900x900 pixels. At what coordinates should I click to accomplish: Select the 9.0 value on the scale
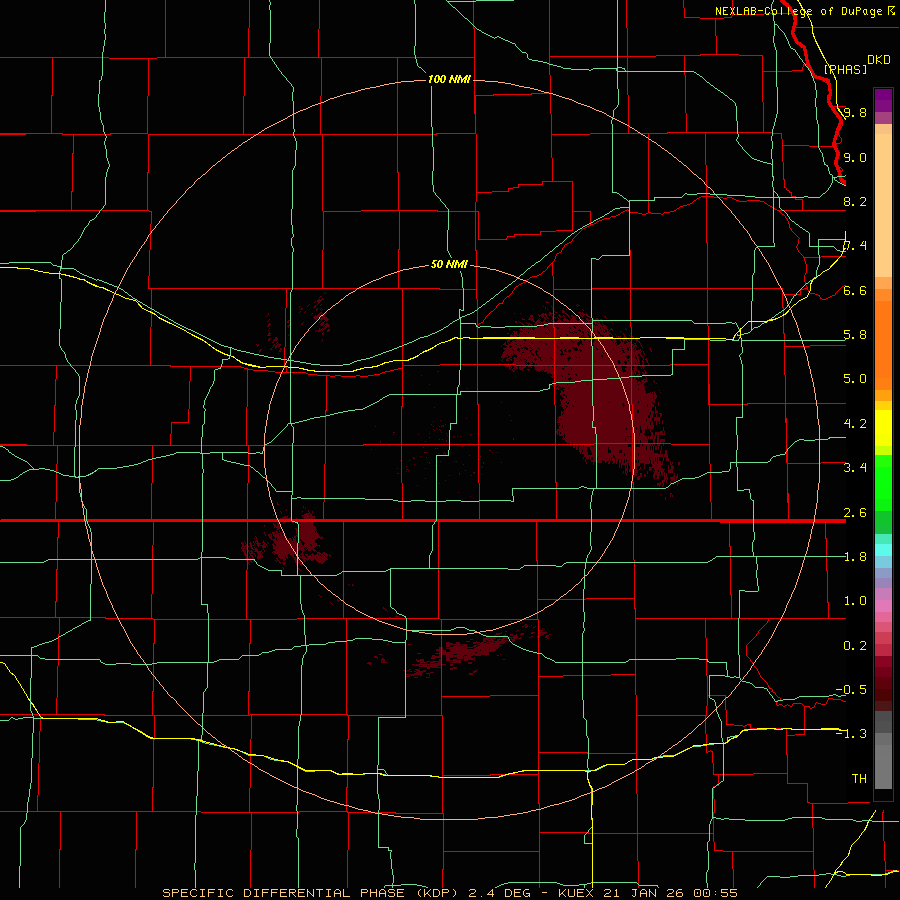(855, 157)
